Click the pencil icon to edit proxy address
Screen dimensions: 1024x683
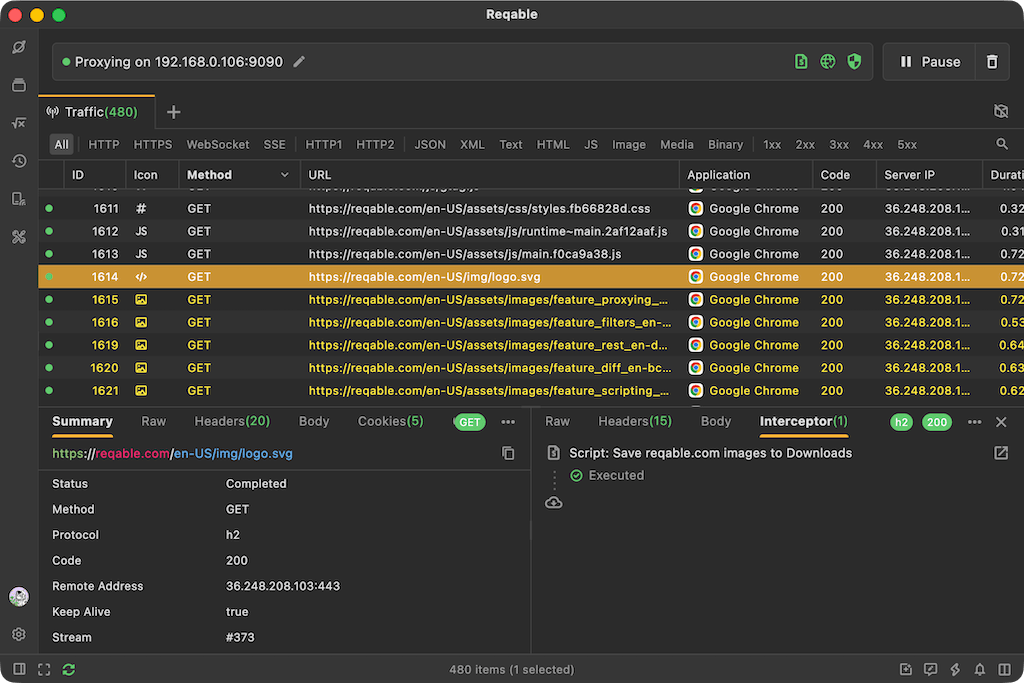[299, 62]
